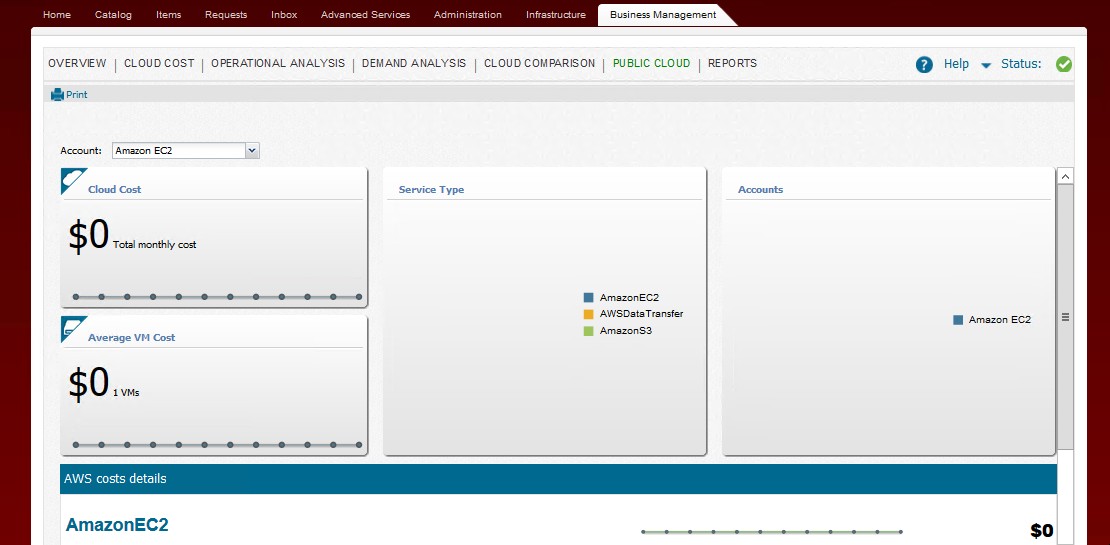Select the Cloud Comparison menu item
The width and height of the screenshot is (1110, 545).
click(539, 64)
